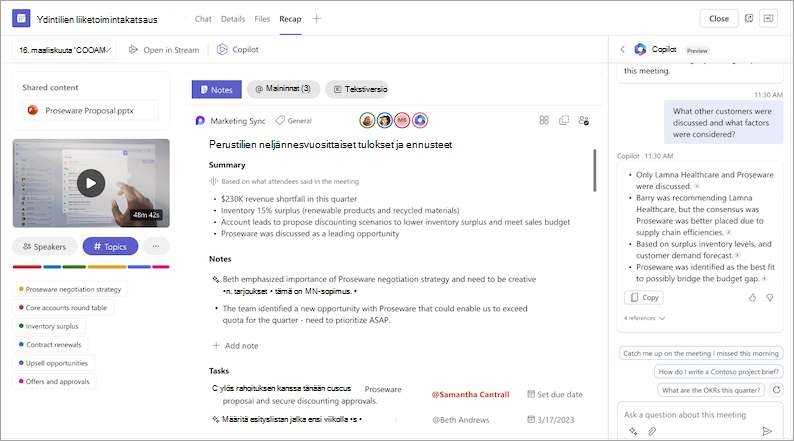Click the pop-out window icon next to Close

(x=749, y=18)
